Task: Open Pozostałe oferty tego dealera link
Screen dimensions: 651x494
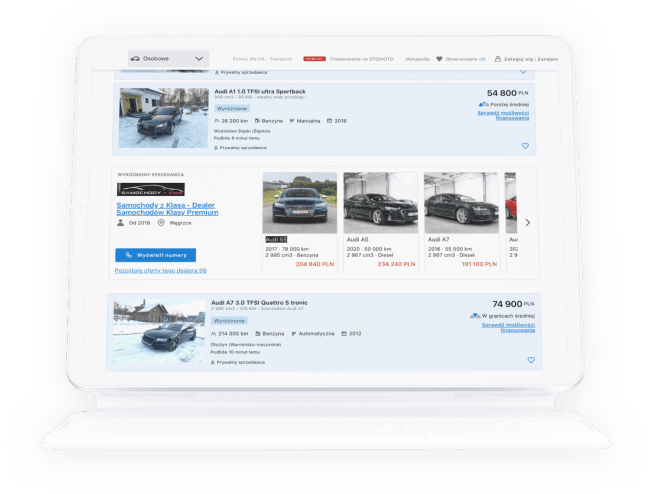Action: point(161,270)
